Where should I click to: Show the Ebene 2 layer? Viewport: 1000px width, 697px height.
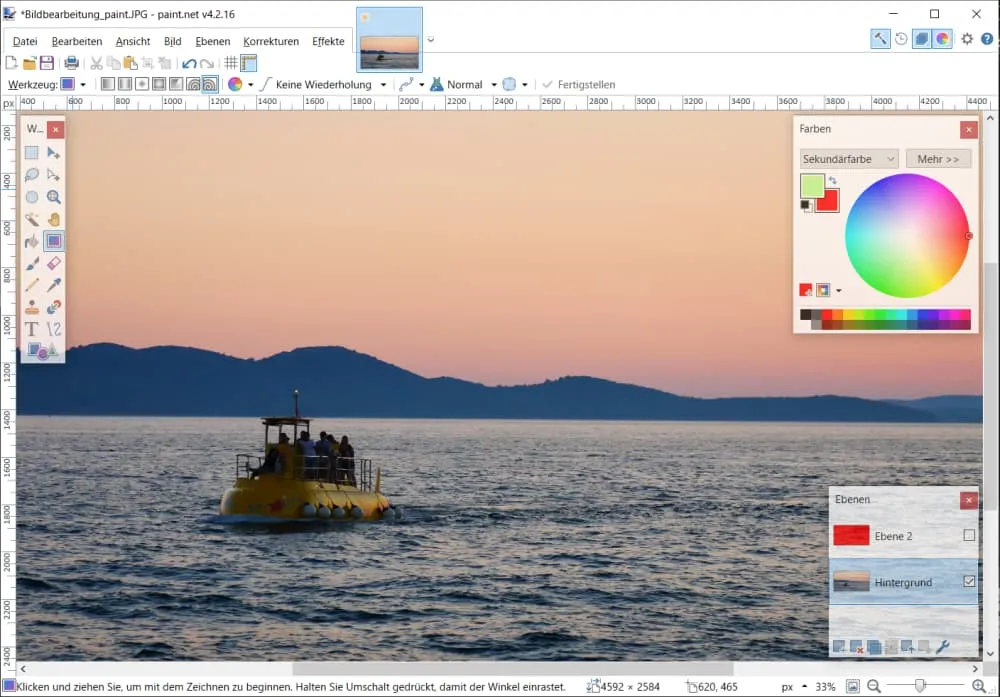coord(968,535)
